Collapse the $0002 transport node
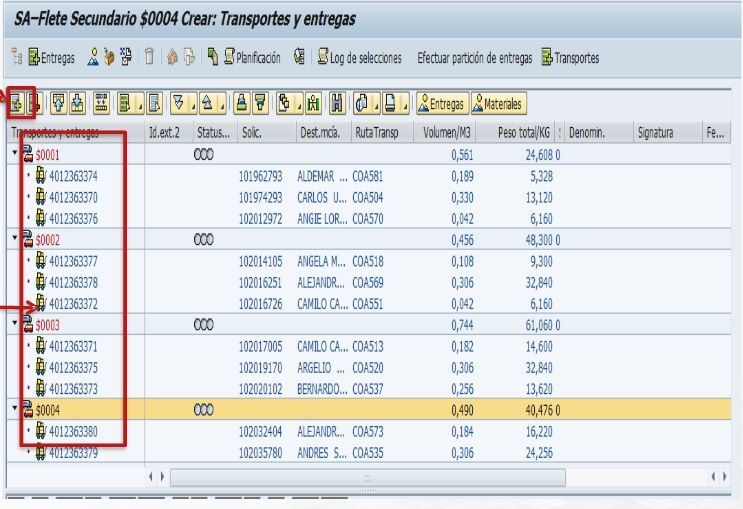The width and height of the screenshot is (743, 509). point(14,239)
